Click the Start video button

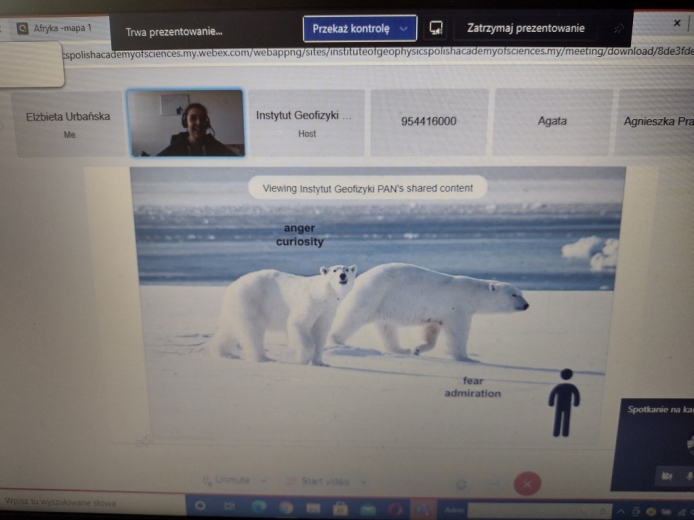pos(319,481)
